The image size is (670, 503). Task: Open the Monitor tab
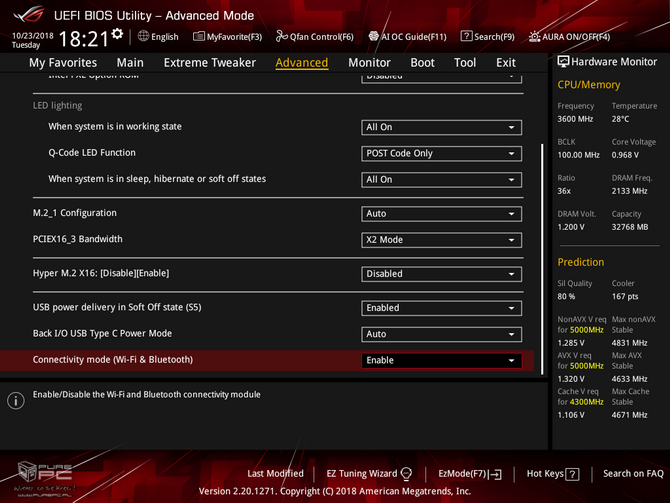(369, 63)
